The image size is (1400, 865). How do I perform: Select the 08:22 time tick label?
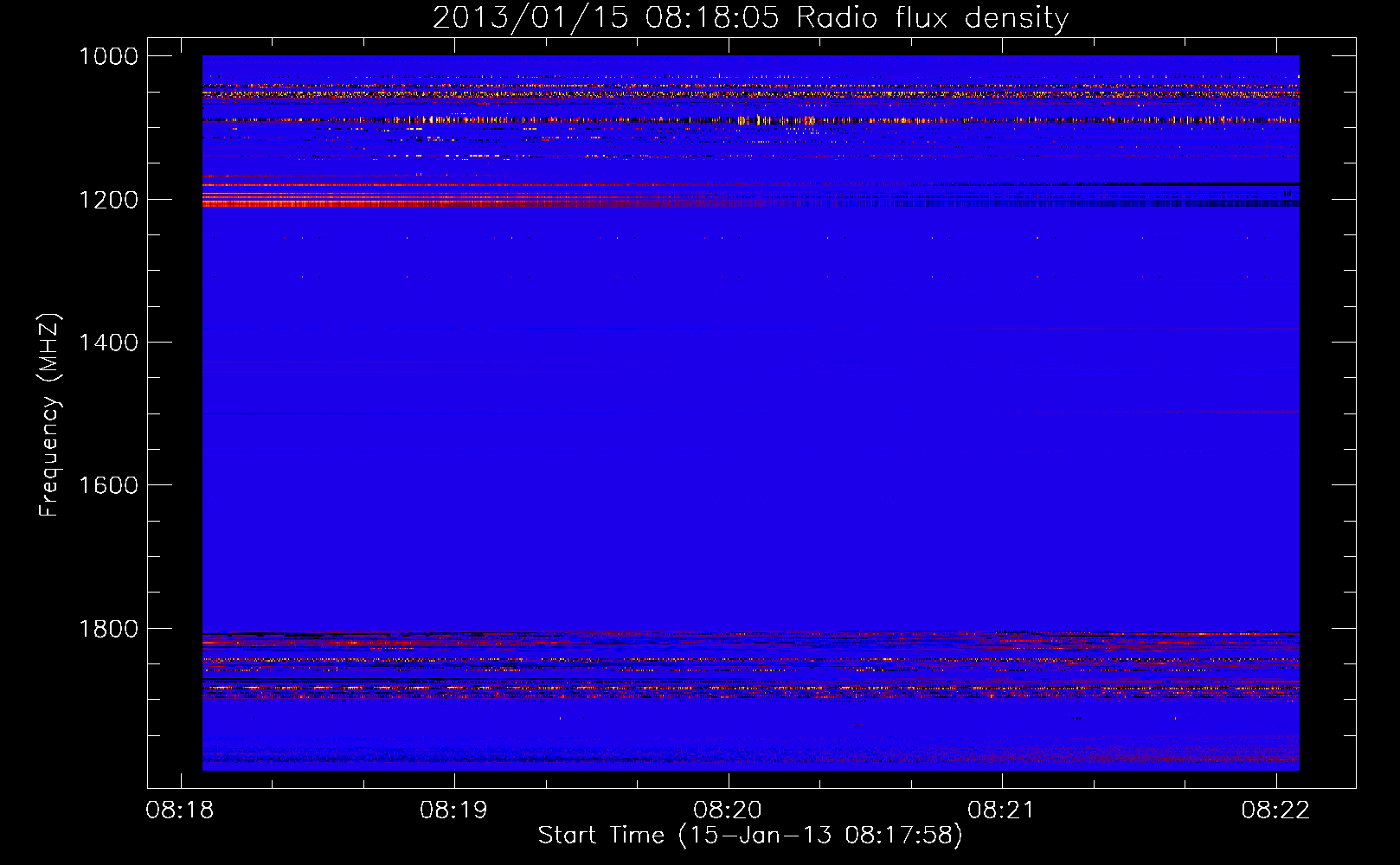pyautogui.click(x=1275, y=811)
